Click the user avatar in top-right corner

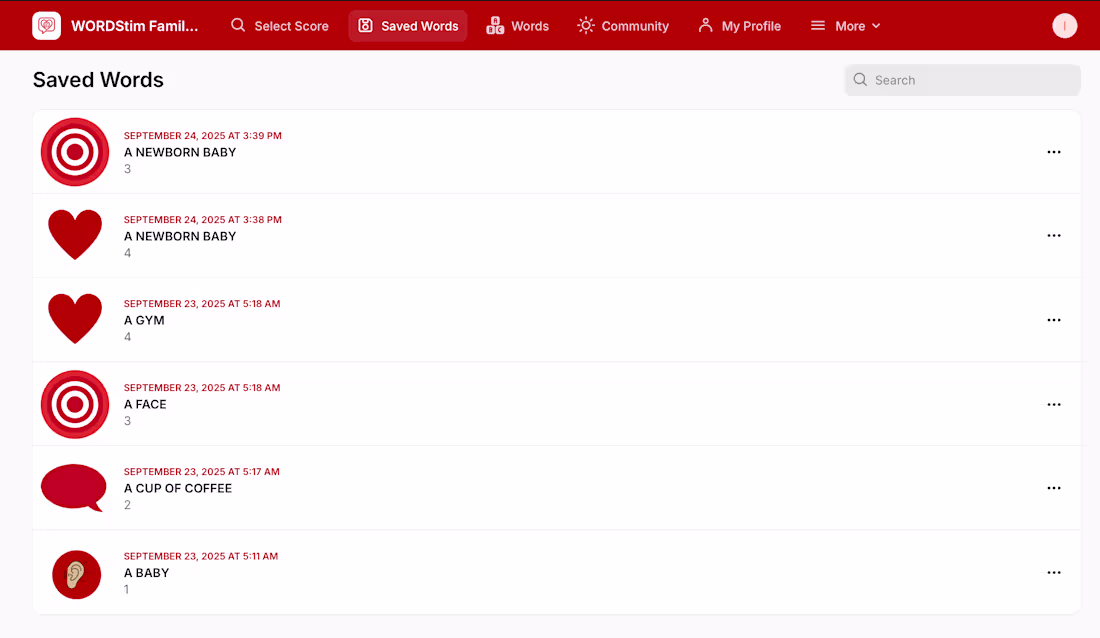pyautogui.click(x=1064, y=26)
